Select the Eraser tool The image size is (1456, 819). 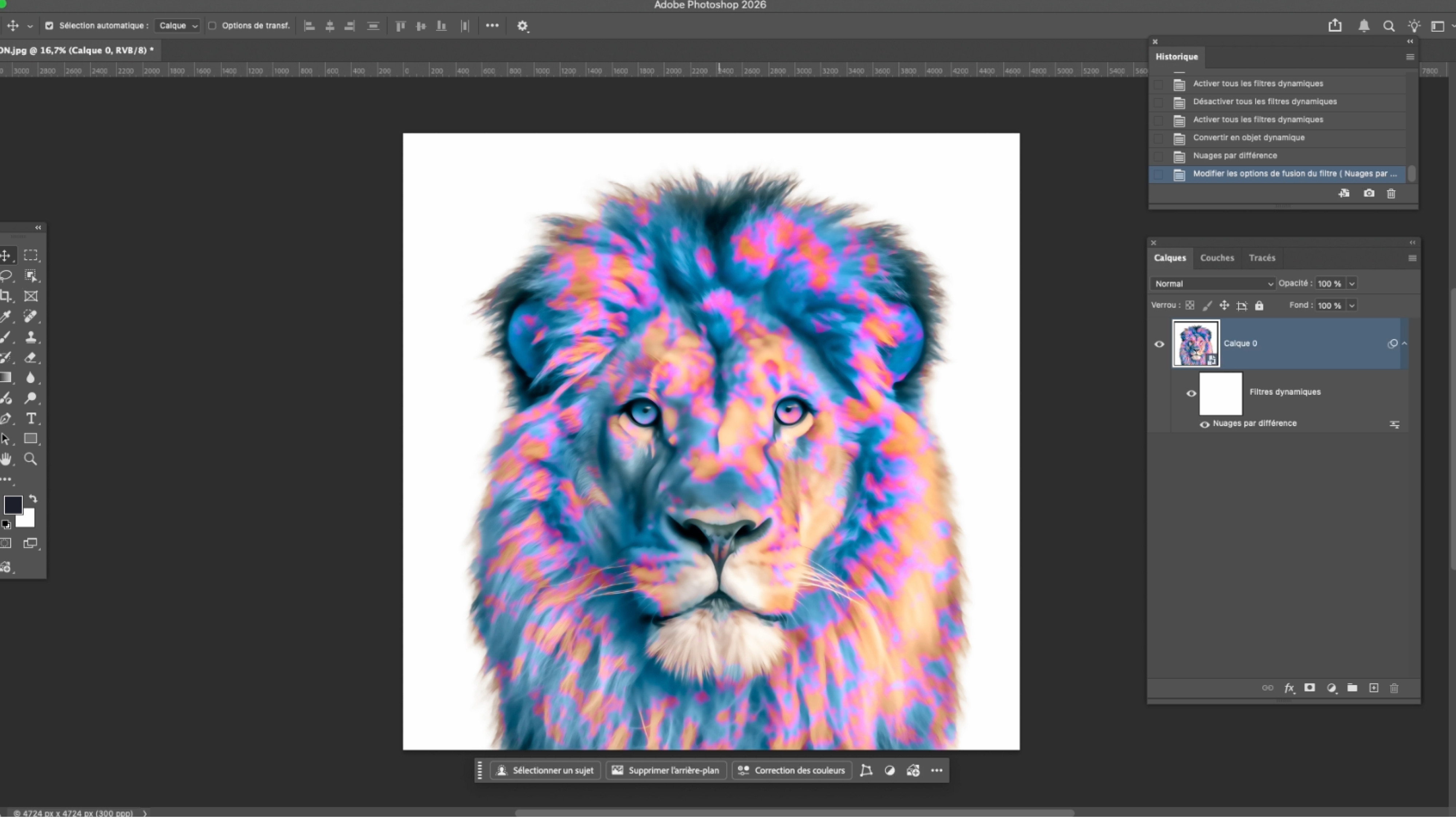click(x=31, y=358)
